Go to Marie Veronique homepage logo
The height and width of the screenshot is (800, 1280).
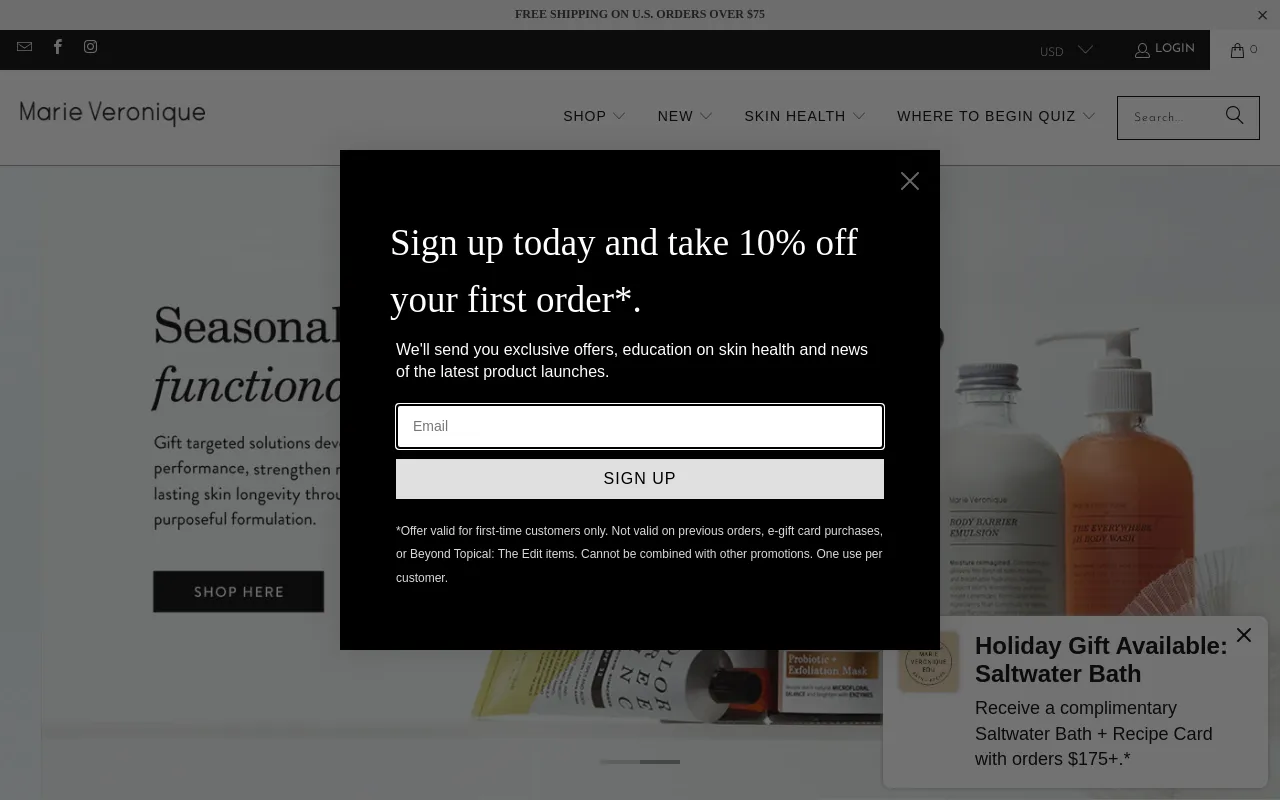(112, 113)
